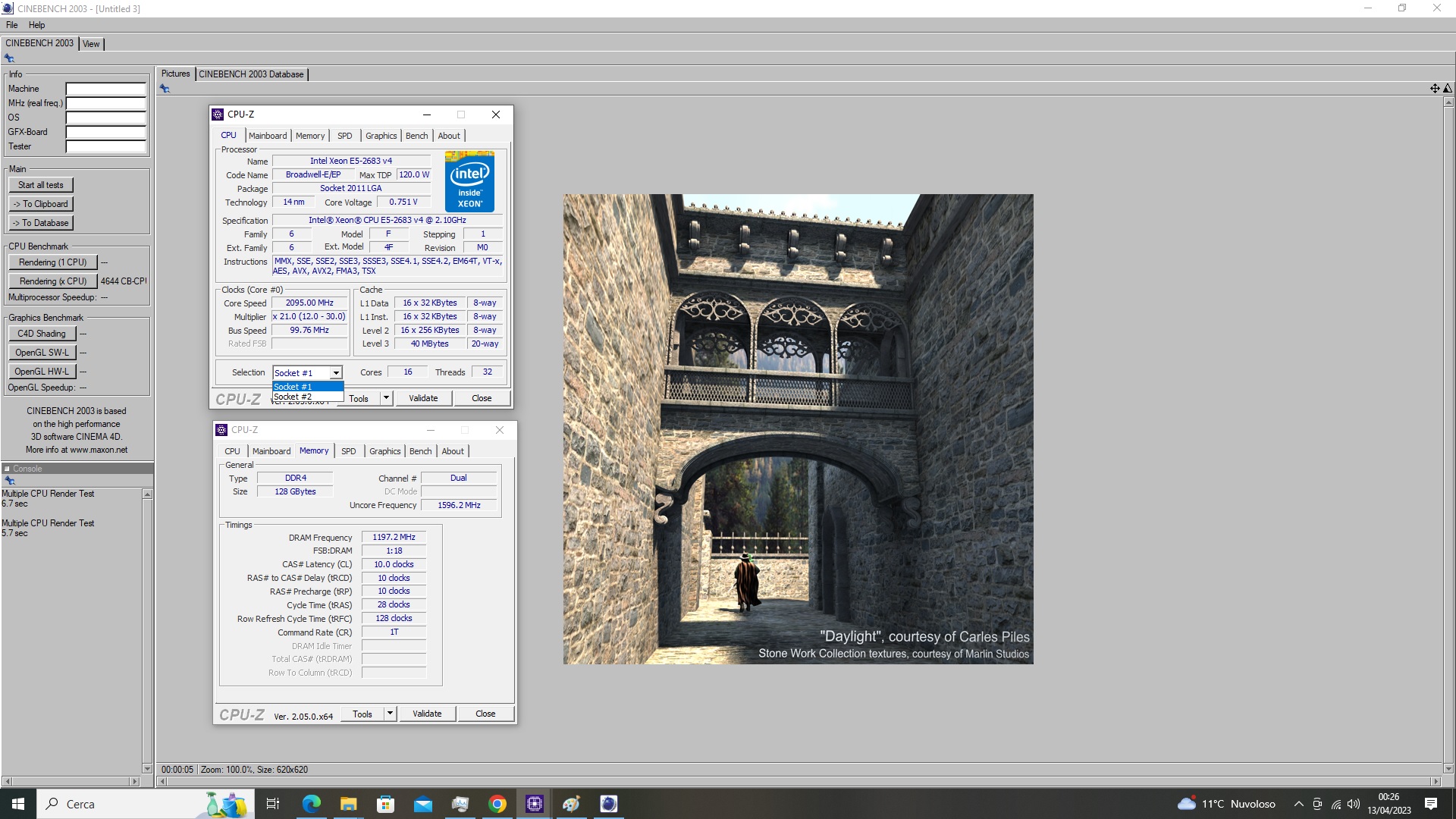Click the Tools button in the Memory CPU-Z window

(362, 714)
